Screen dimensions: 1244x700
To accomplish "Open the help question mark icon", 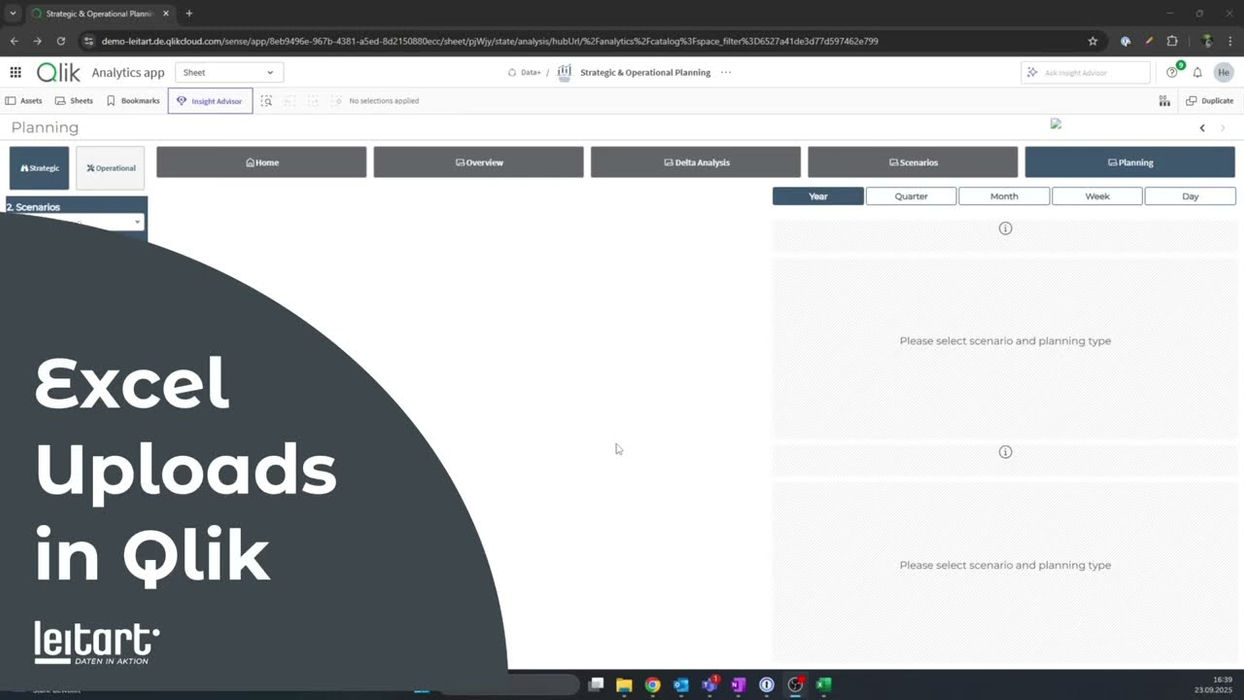I will tap(1172, 72).
